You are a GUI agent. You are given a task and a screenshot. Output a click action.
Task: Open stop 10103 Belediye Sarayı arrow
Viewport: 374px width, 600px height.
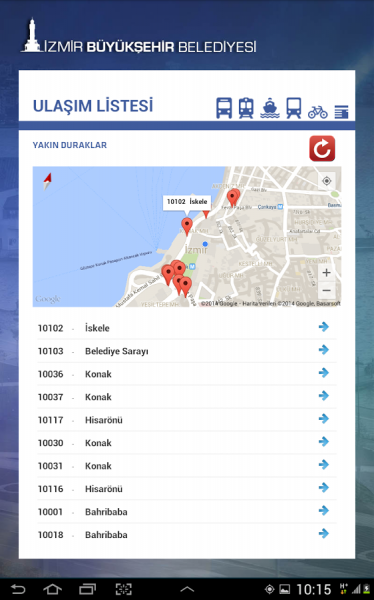tap(323, 350)
